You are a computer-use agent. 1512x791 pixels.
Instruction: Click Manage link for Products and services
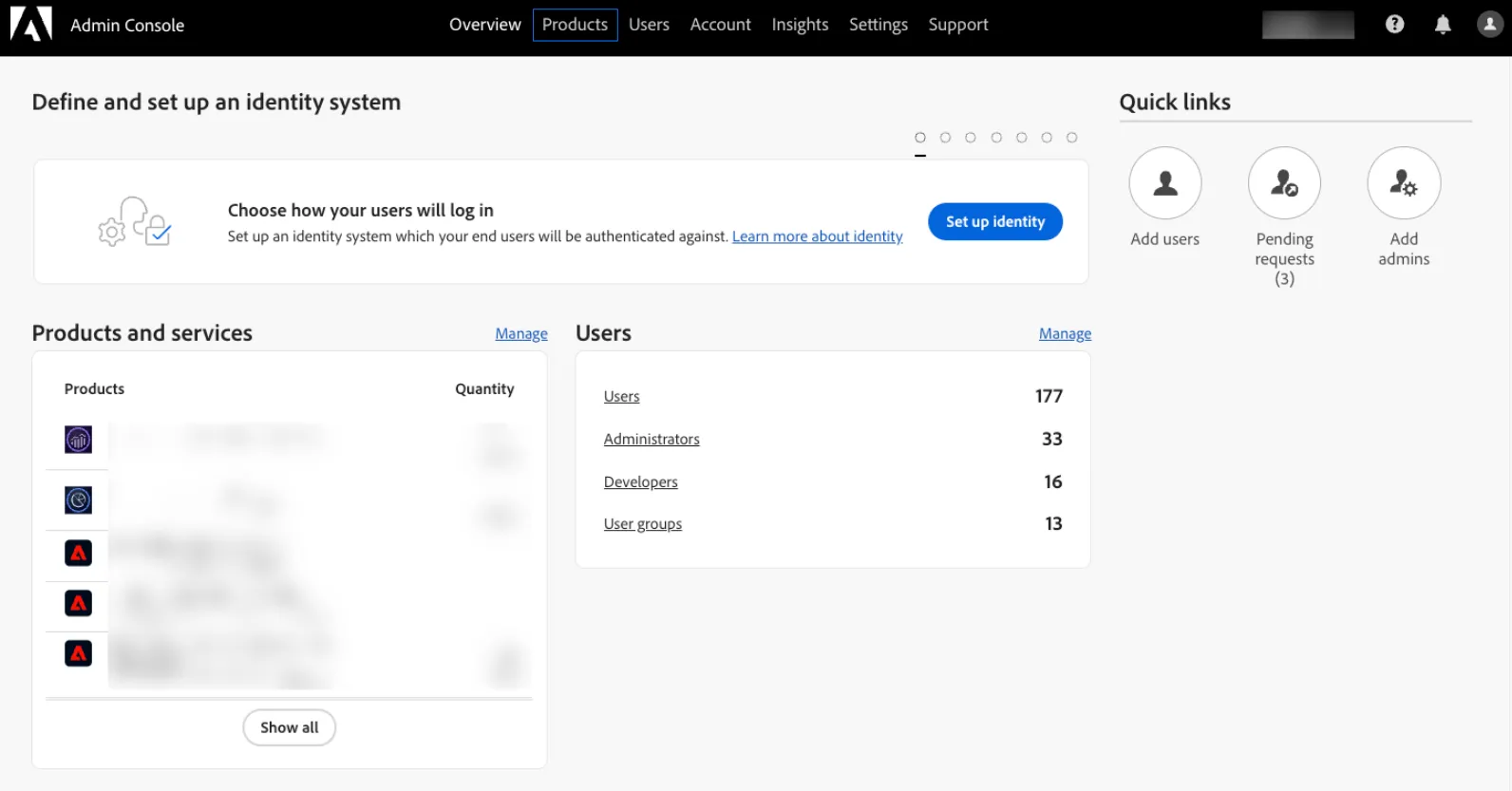click(521, 333)
